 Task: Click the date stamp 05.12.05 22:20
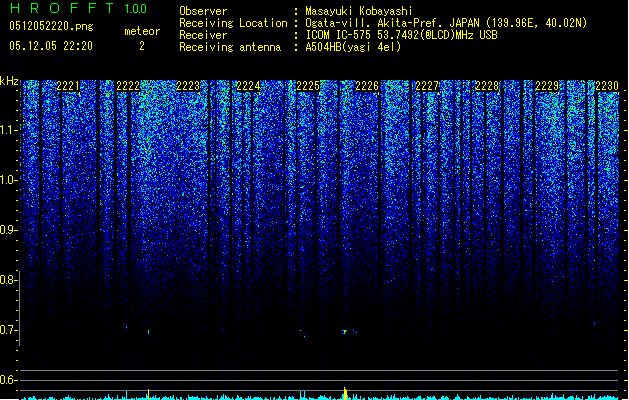click(51, 46)
